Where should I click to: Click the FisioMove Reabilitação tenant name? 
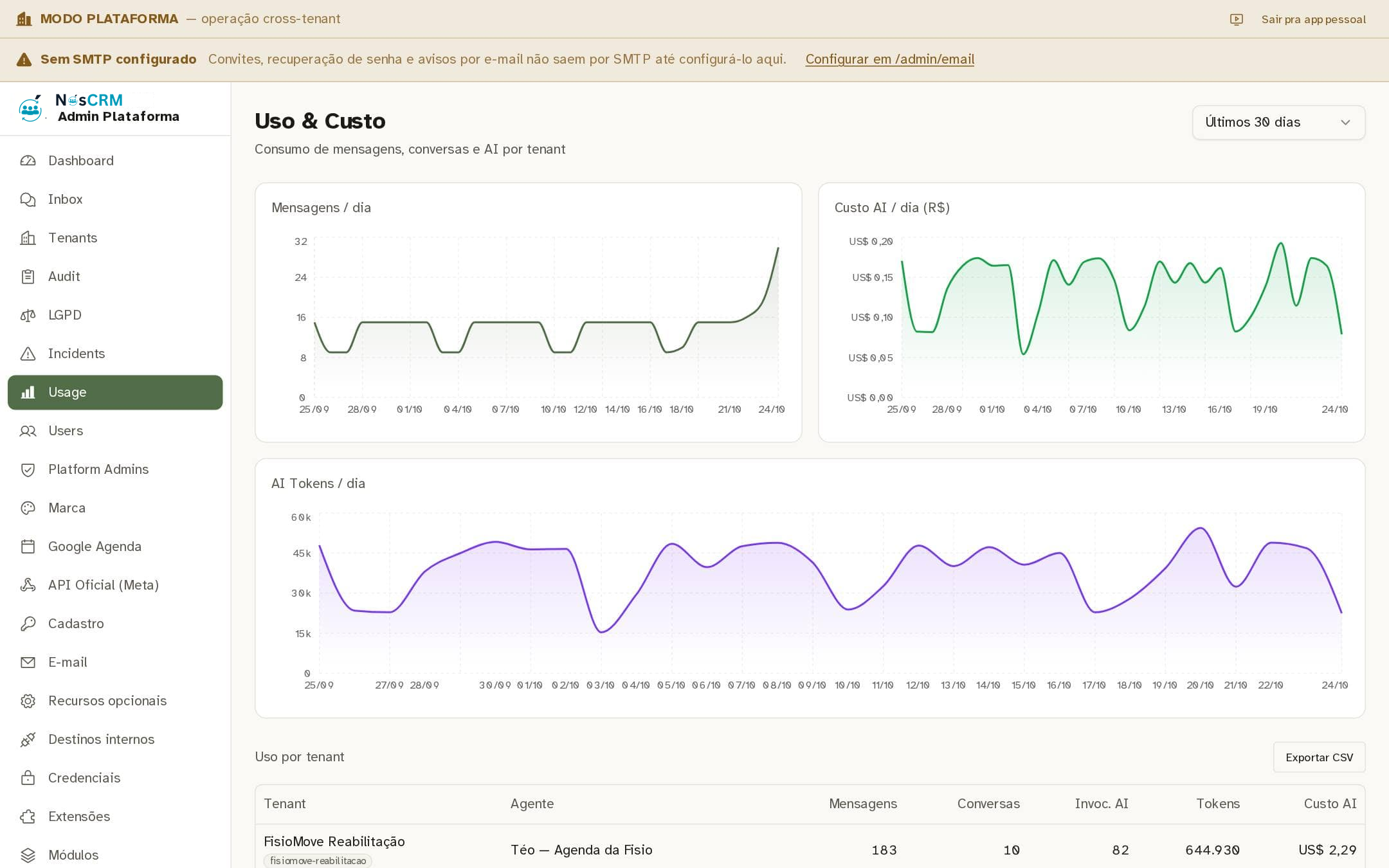pyautogui.click(x=334, y=842)
